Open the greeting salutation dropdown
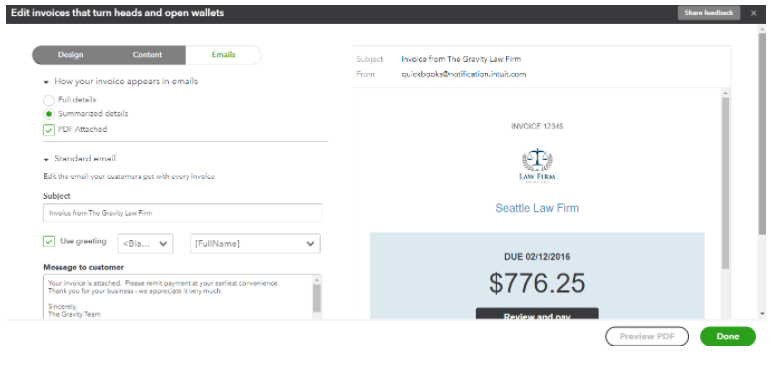The image size is (781, 366). pyautogui.click(x=145, y=244)
